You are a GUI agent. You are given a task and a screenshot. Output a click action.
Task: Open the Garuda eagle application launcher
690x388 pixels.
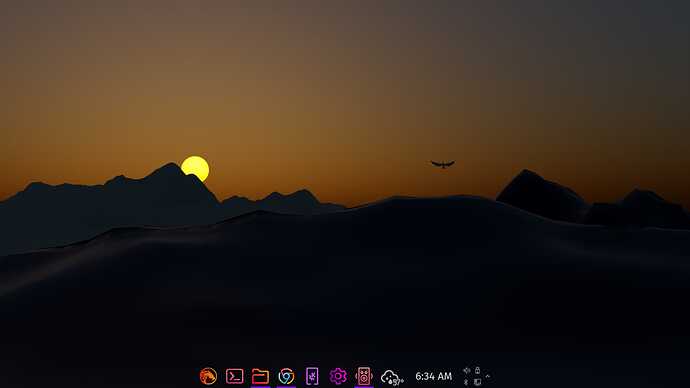[x=208, y=376]
